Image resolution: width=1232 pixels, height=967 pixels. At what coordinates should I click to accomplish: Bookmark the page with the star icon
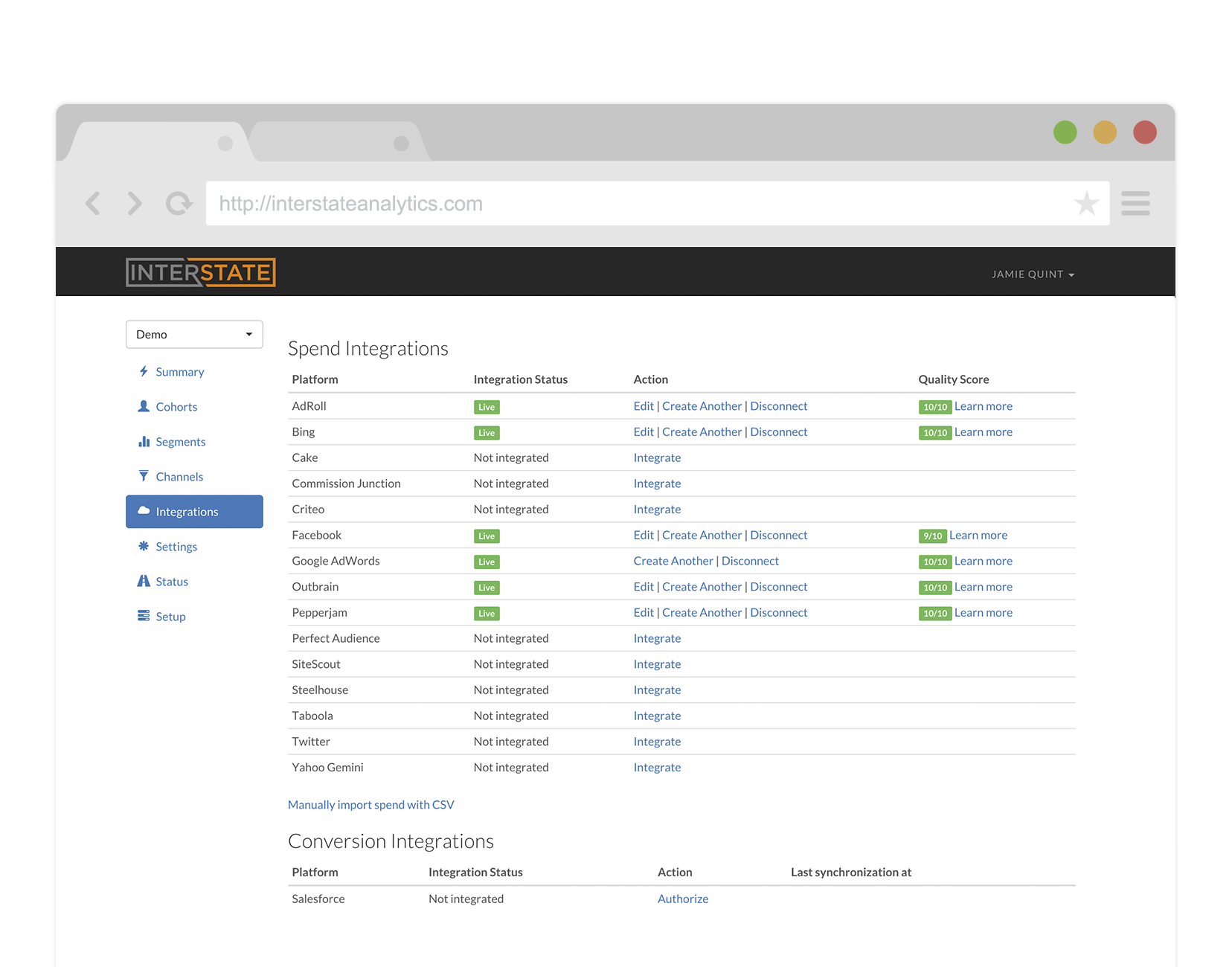pyautogui.click(x=1086, y=203)
